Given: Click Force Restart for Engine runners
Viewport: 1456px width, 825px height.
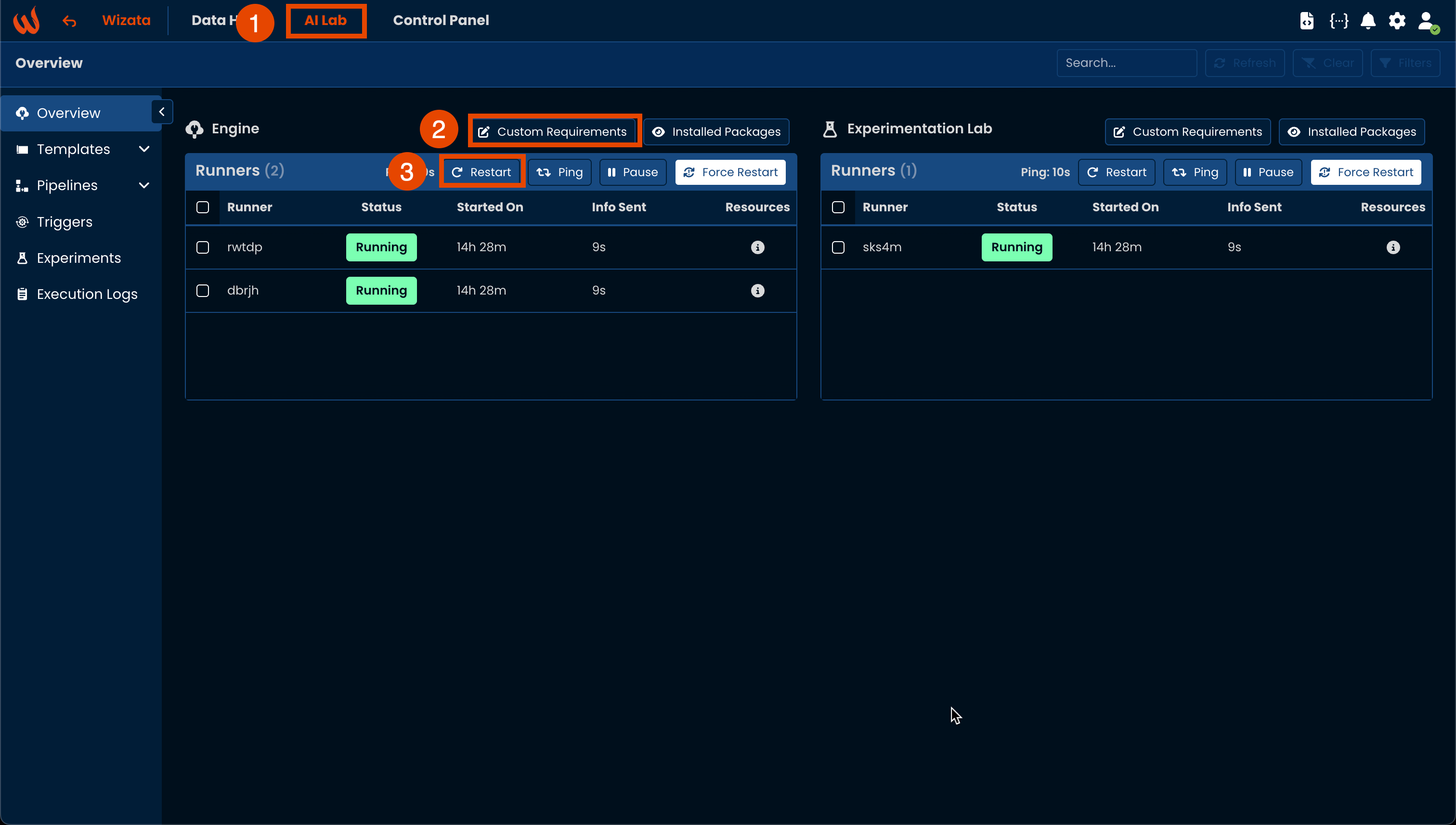Looking at the screenshot, I should (730, 172).
